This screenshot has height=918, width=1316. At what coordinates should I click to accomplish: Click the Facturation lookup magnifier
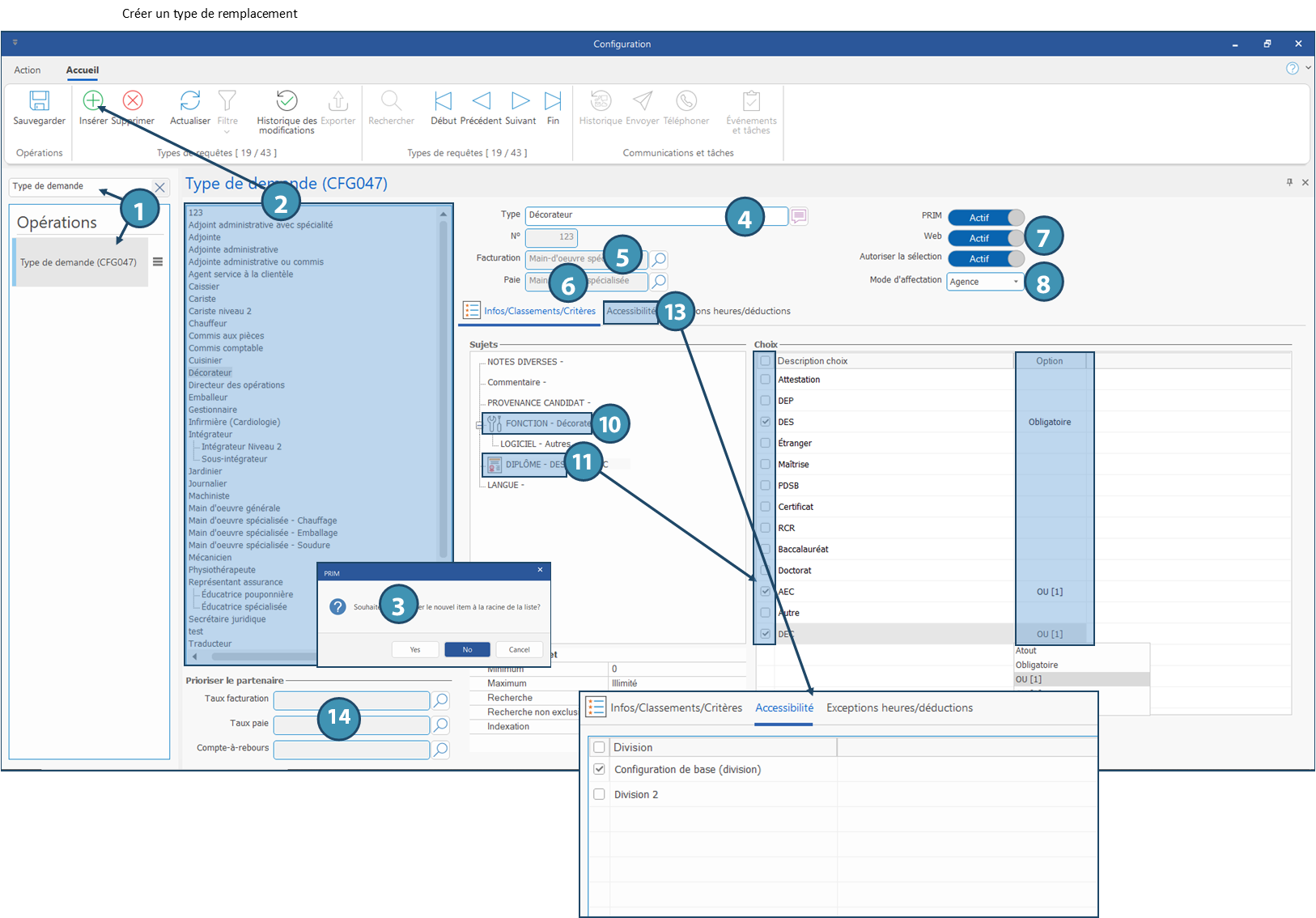coord(660,259)
